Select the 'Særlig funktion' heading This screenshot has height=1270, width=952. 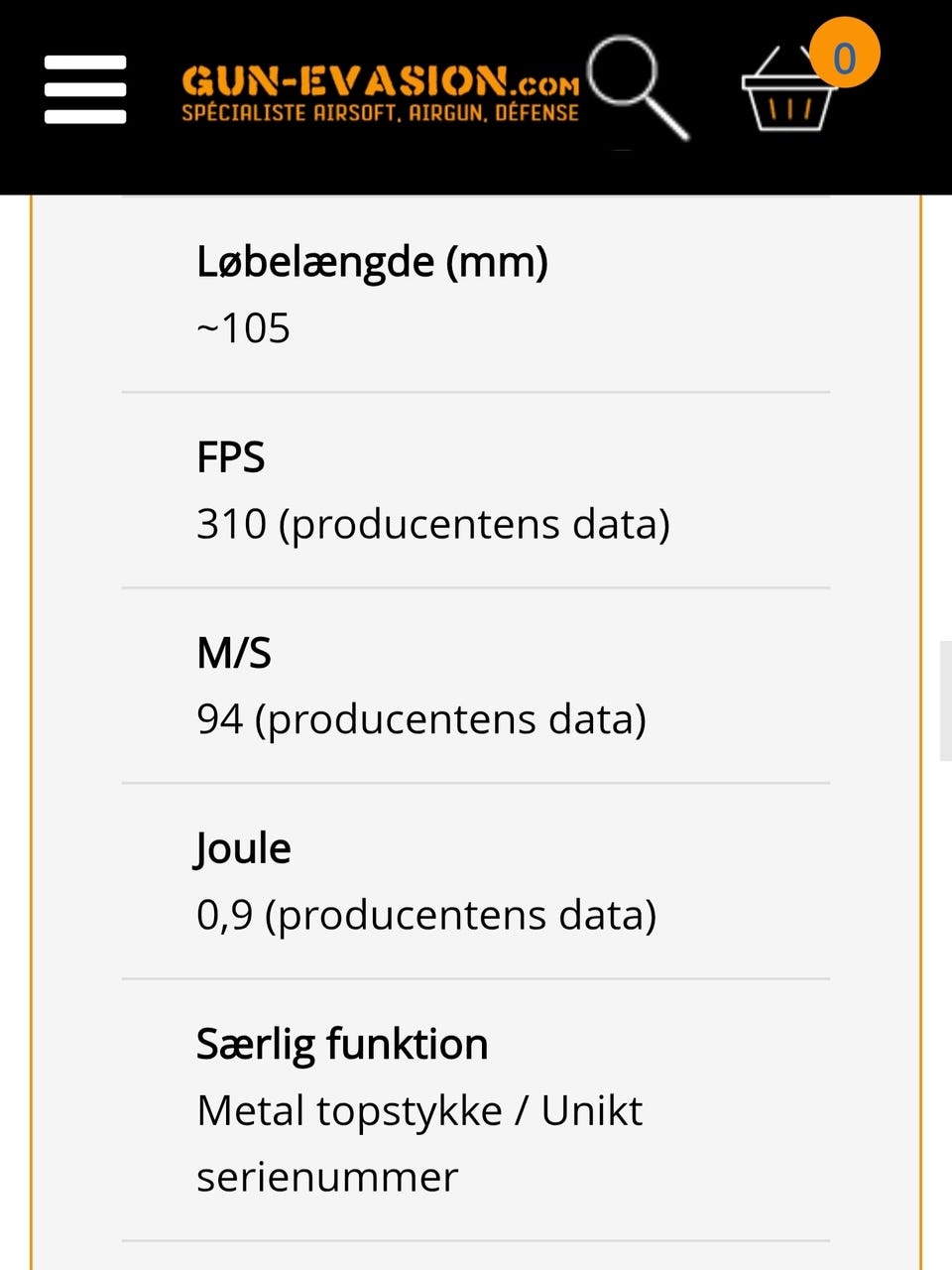click(342, 1044)
